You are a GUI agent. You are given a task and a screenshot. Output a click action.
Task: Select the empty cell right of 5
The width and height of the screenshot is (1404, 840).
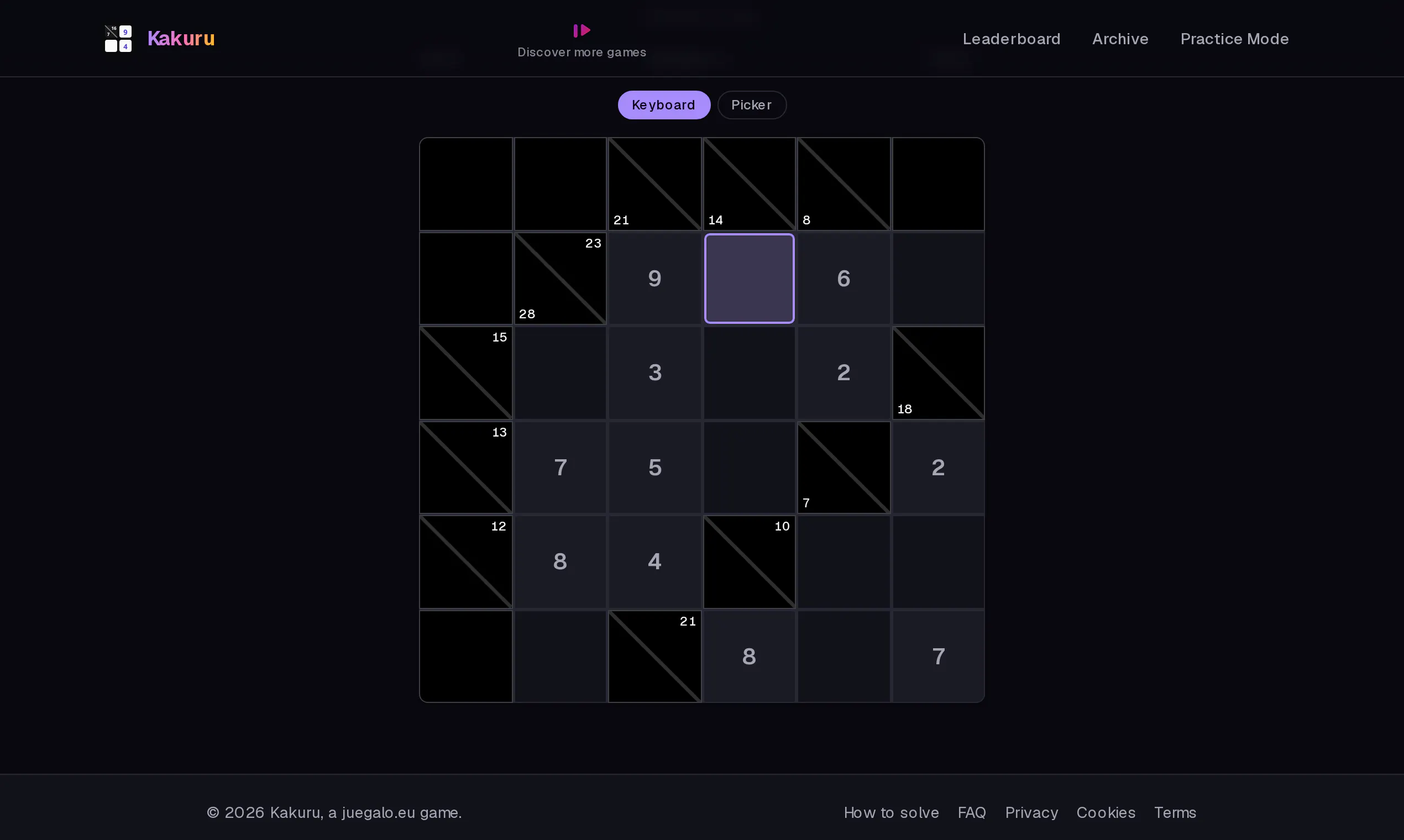tap(750, 468)
